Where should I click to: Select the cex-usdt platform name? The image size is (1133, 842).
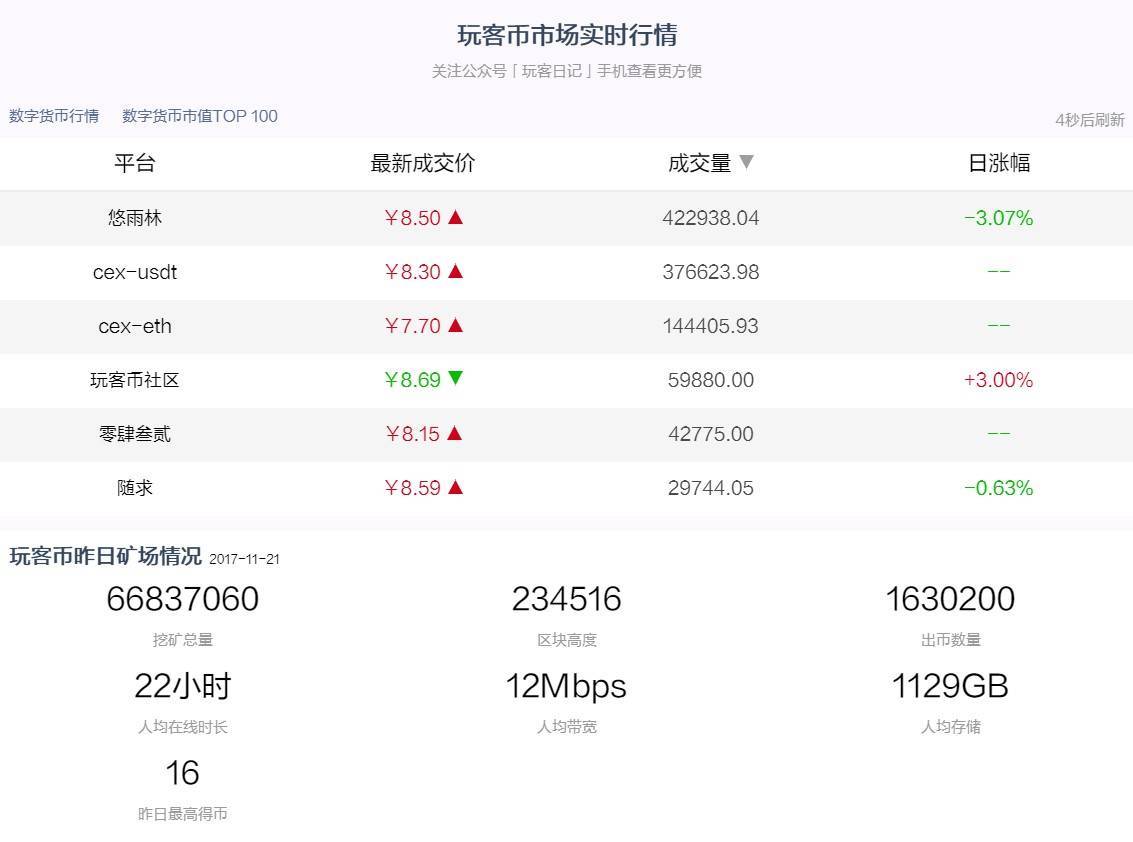click(135, 272)
